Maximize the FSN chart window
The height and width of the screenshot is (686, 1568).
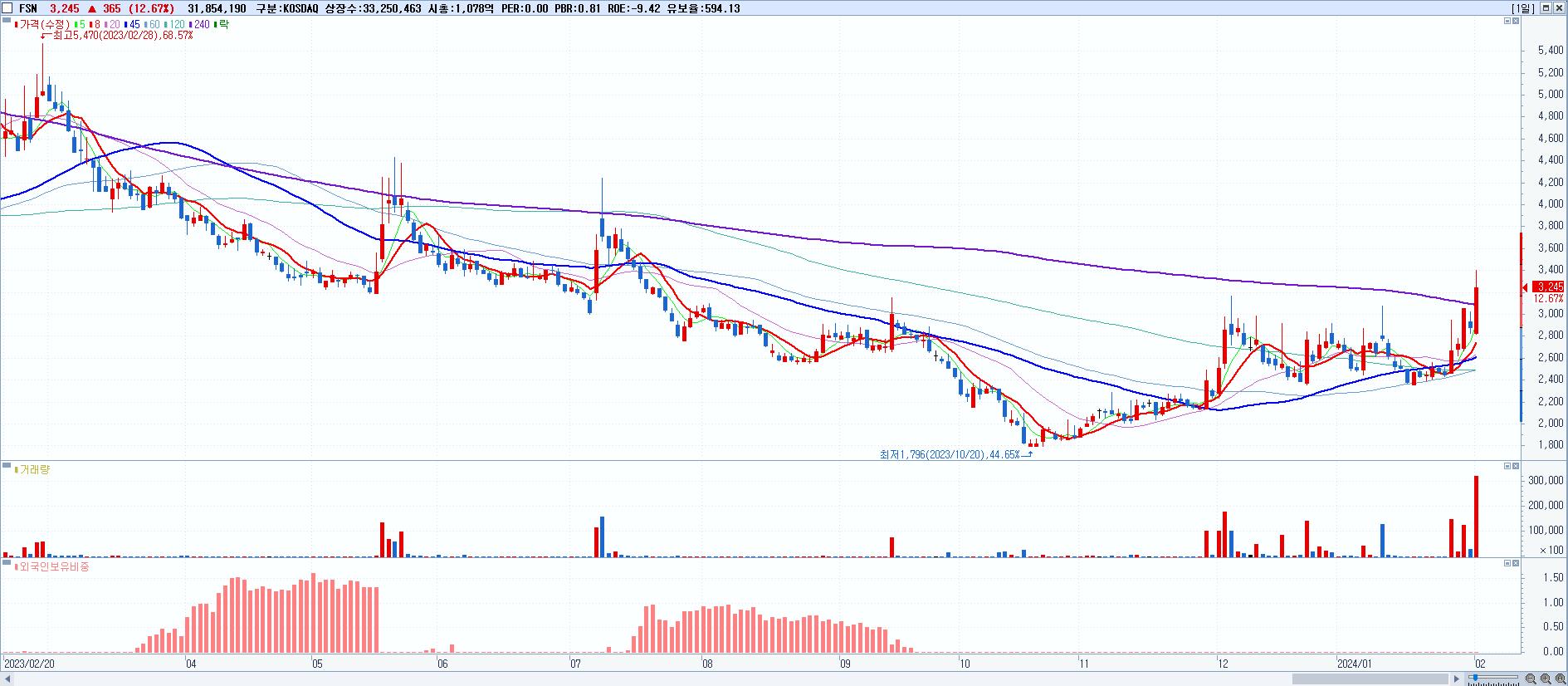coord(1546,7)
